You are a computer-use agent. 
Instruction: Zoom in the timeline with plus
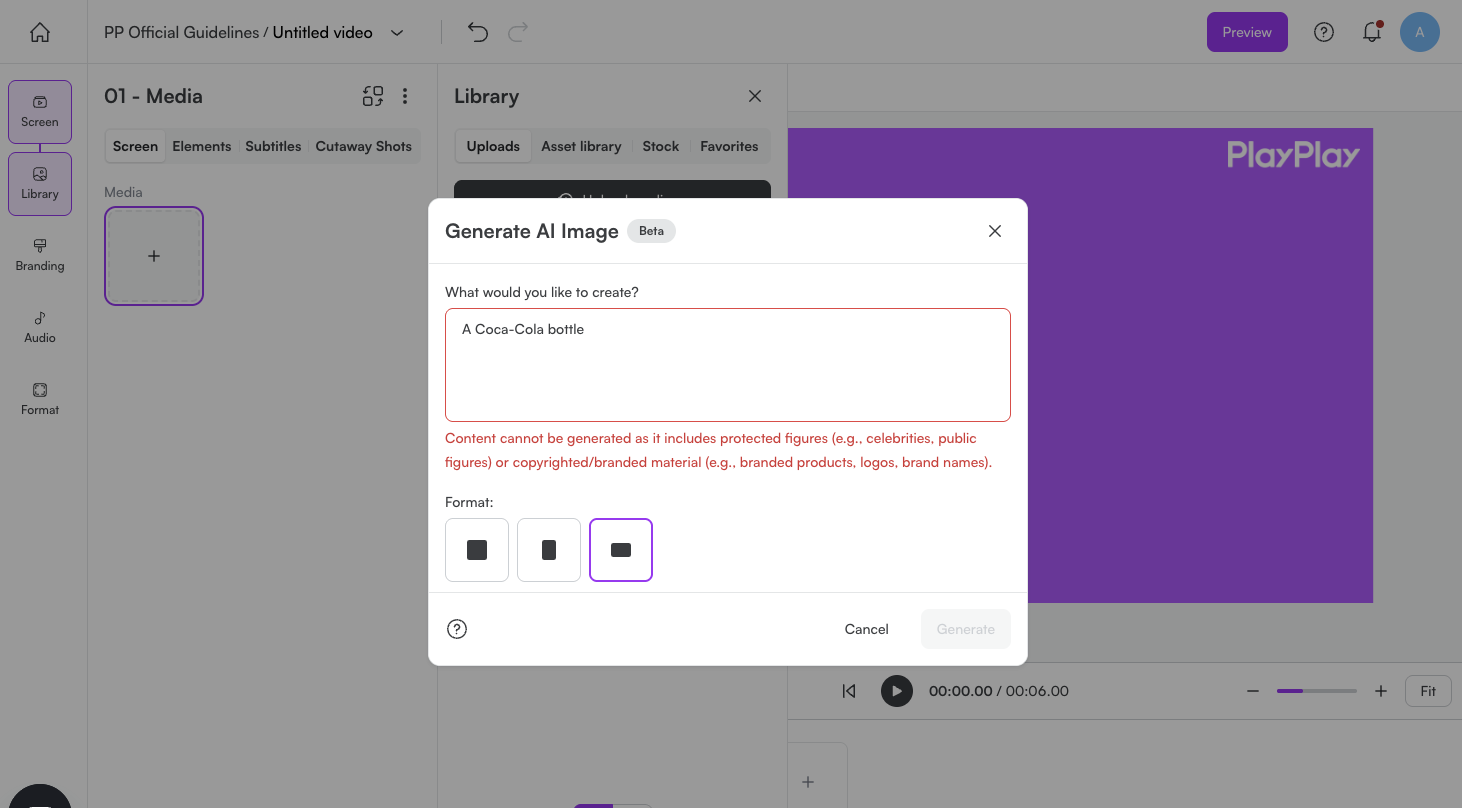[x=1381, y=691]
